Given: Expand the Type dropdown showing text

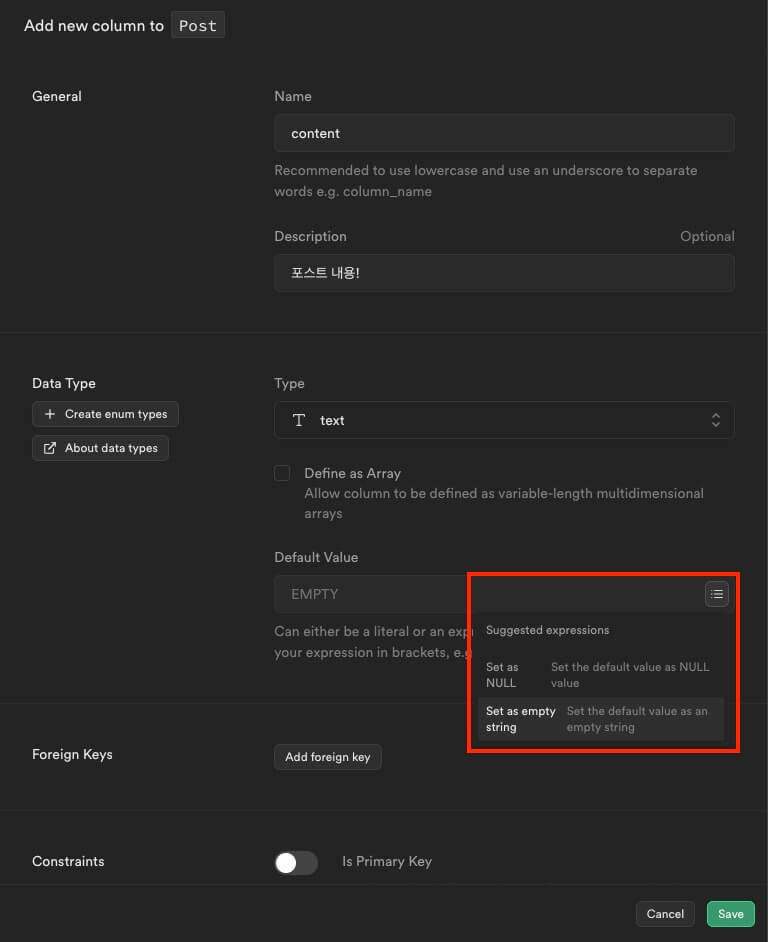Looking at the screenshot, I should coord(504,421).
